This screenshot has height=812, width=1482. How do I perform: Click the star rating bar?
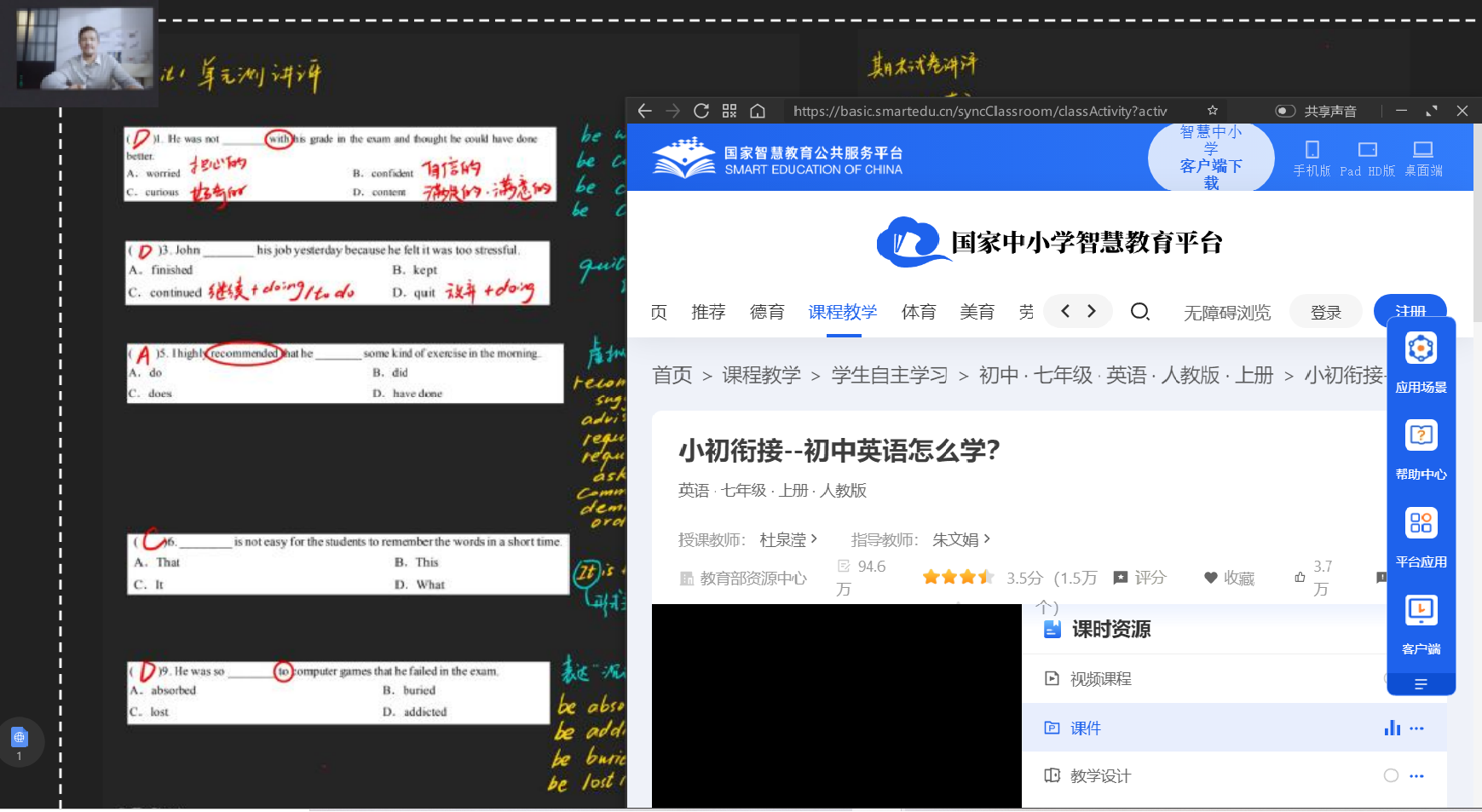[959, 578]
